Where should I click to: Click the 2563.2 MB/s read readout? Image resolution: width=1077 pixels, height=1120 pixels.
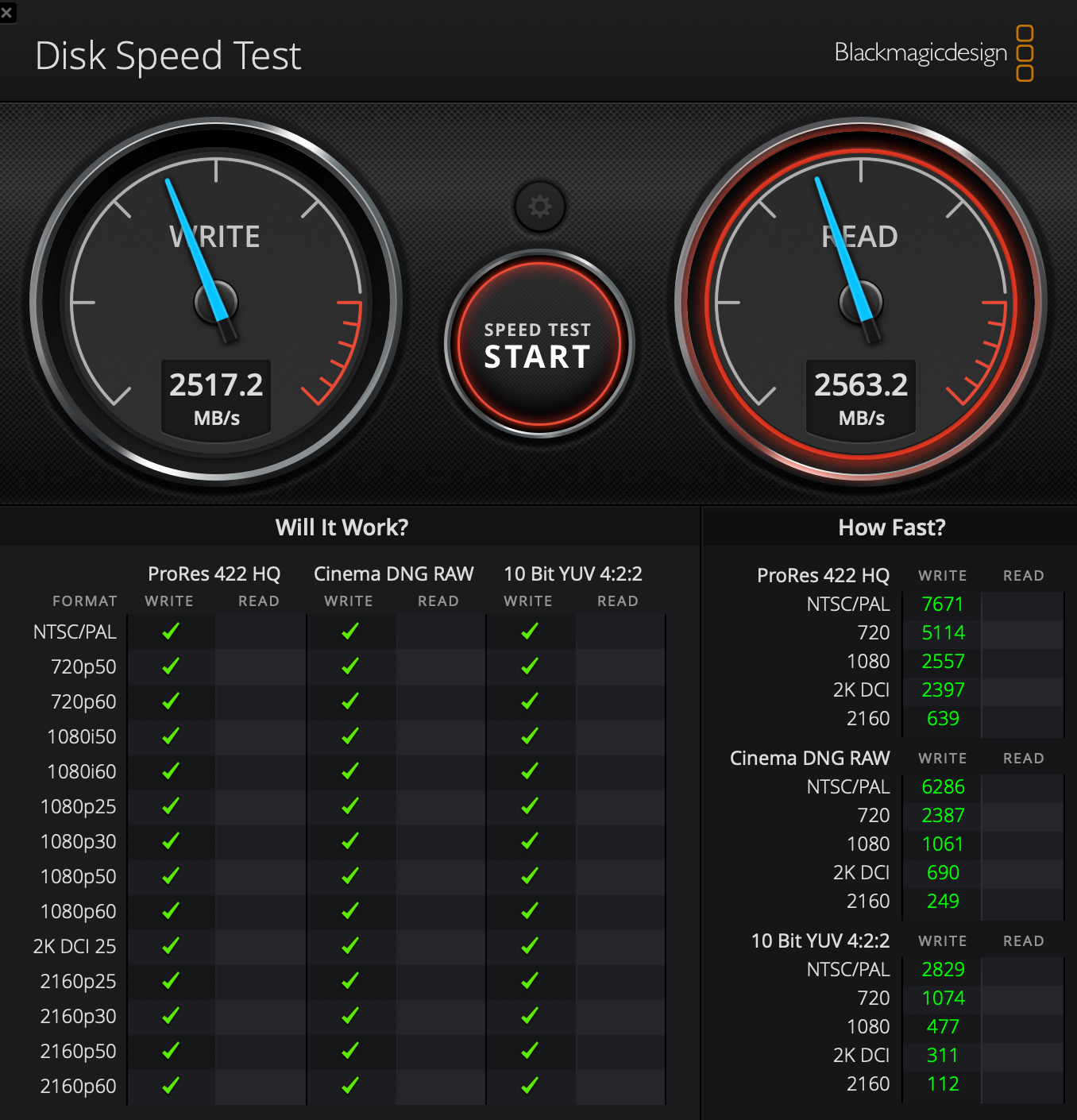[x=861, y=398]
